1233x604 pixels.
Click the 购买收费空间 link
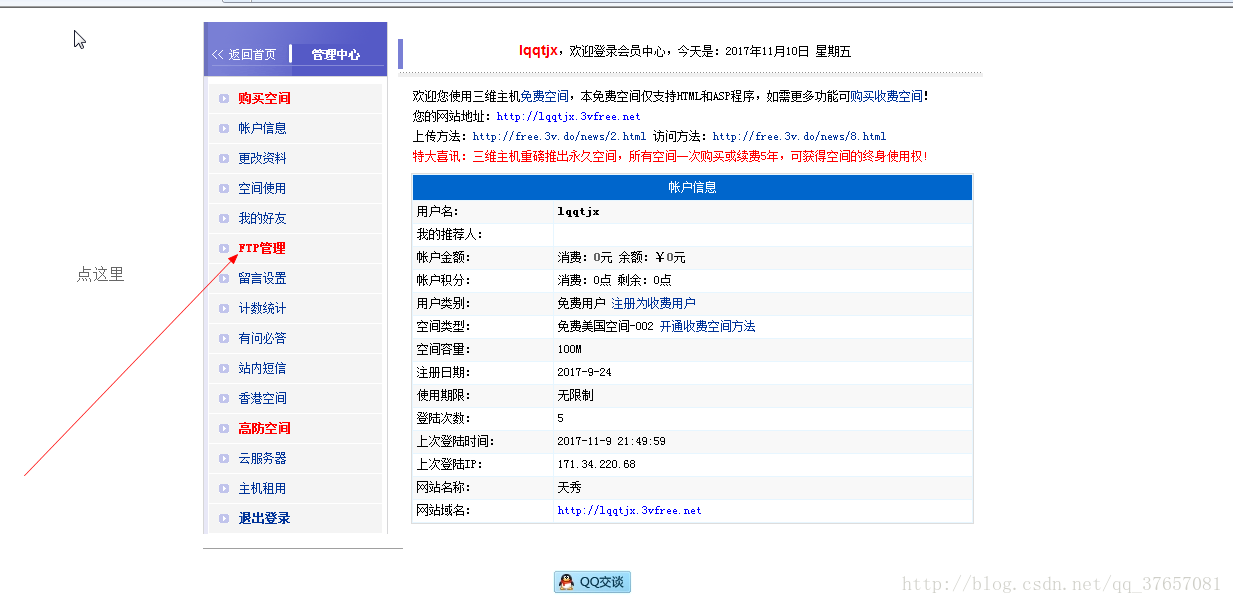click(886, 96)
